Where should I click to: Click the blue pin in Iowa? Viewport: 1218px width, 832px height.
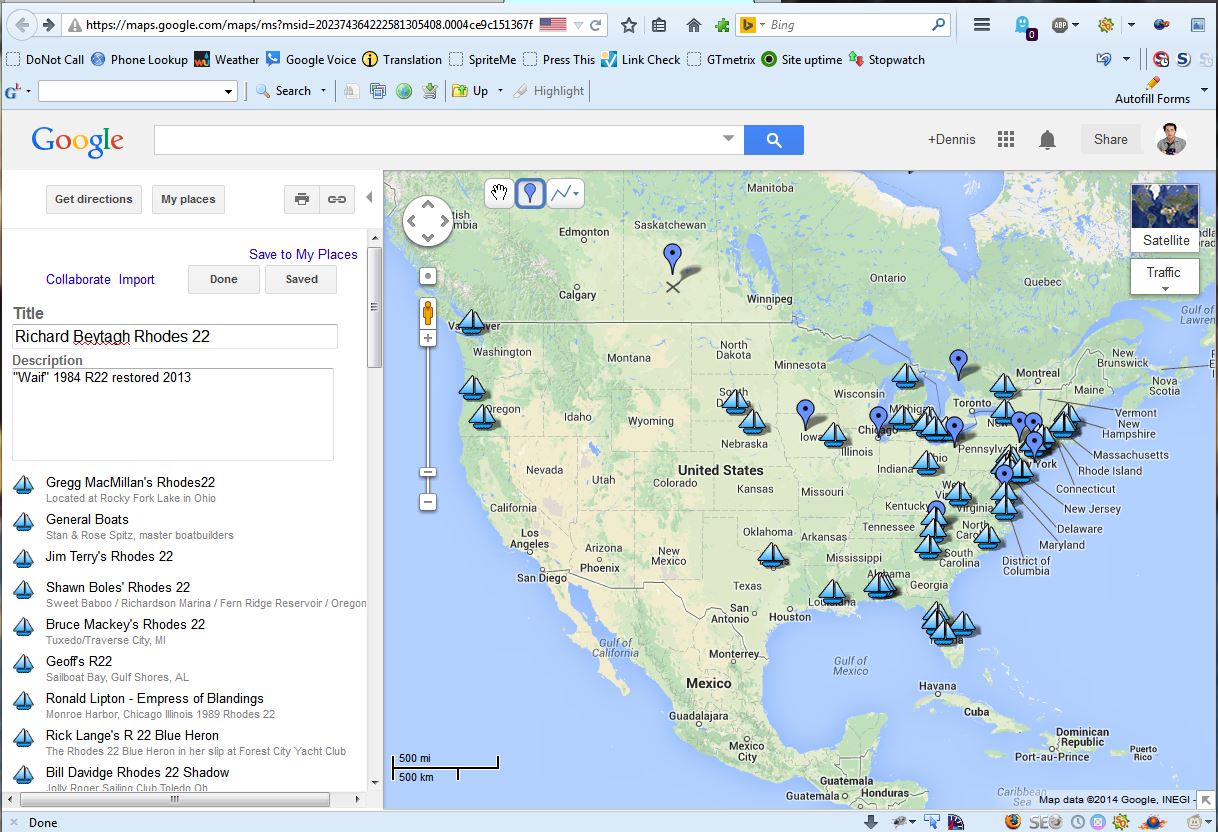[x=805, y=413]
